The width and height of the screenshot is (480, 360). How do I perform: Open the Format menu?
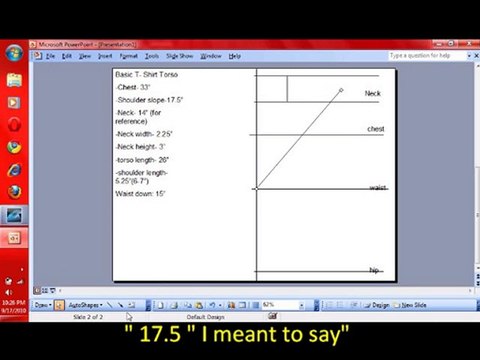tap(128, 56)
